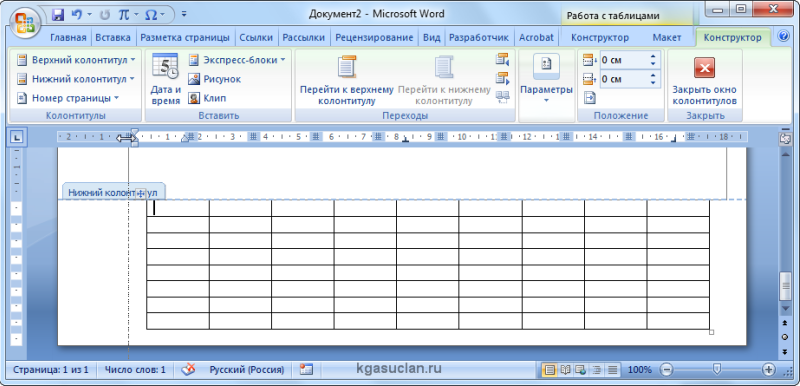Click the Рисунок picture icon
Screen dimensions: 800x386
(x=194, y=79)
